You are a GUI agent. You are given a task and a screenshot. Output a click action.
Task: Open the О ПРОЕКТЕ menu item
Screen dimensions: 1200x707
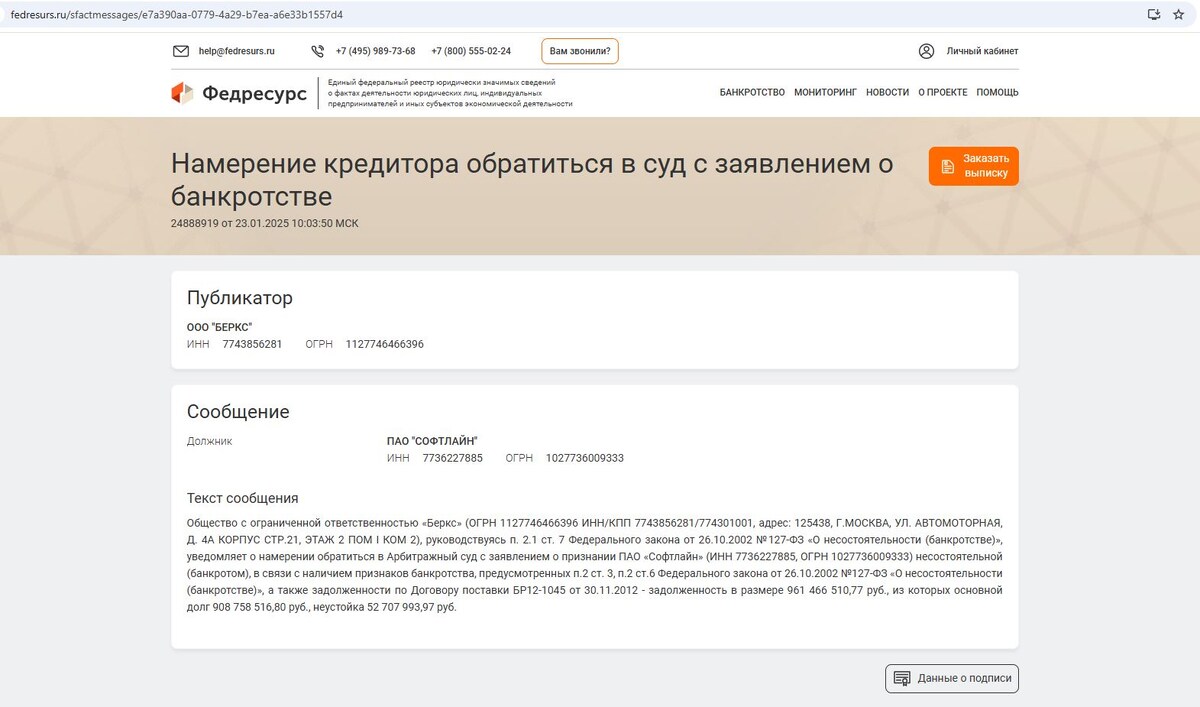pos(943,92)
